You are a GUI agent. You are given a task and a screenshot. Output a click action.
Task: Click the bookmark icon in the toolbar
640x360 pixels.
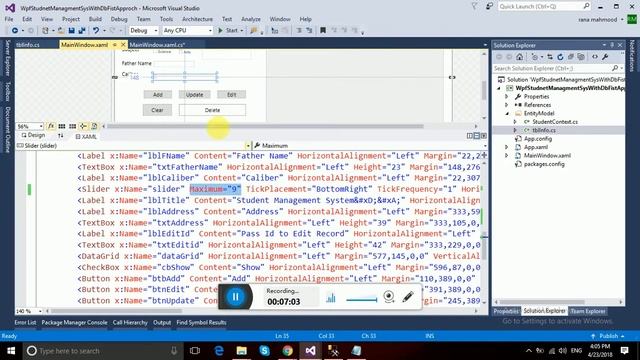click(323, 31)
